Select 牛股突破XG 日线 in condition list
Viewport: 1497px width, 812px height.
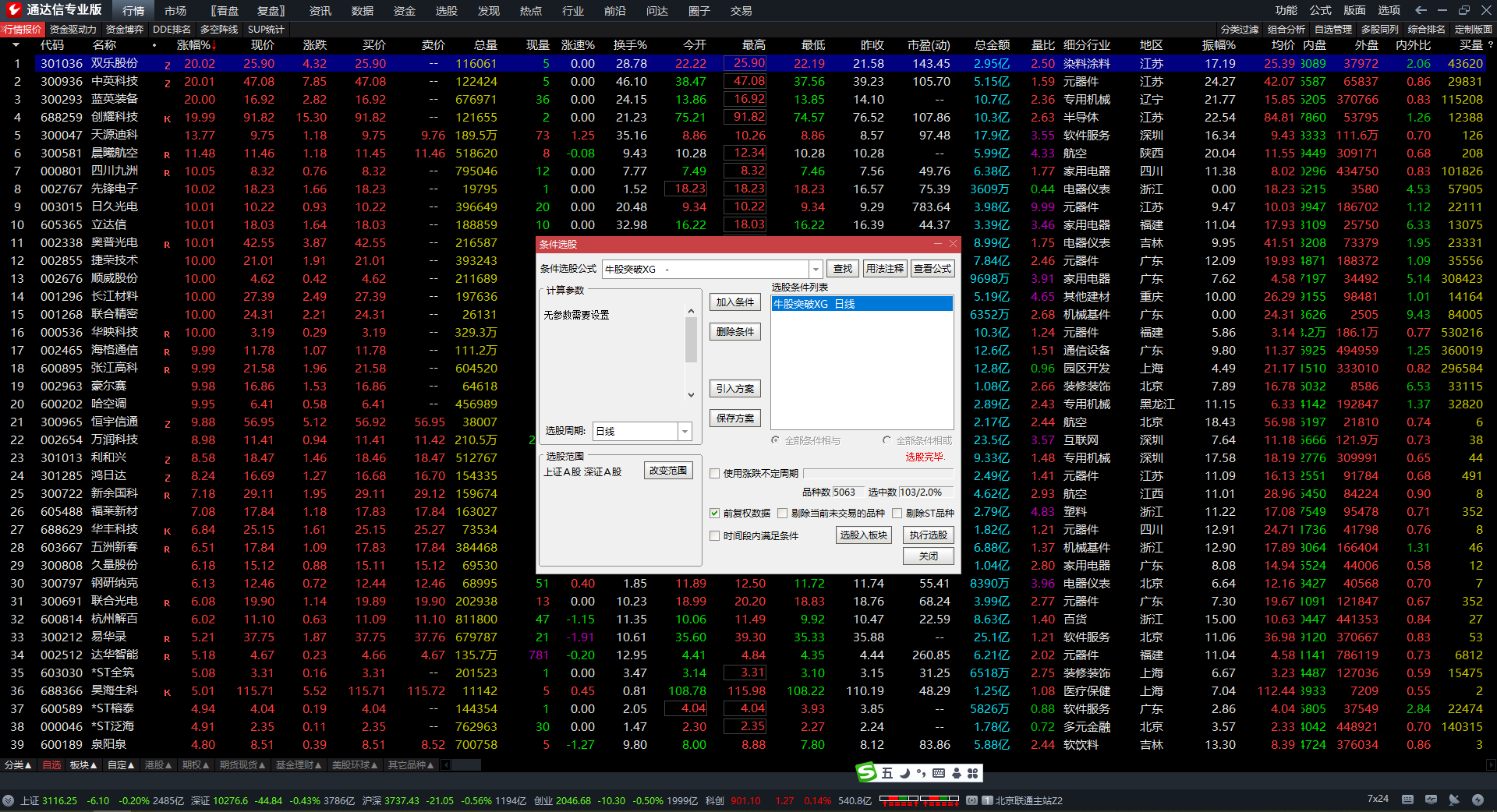point(862,304)
